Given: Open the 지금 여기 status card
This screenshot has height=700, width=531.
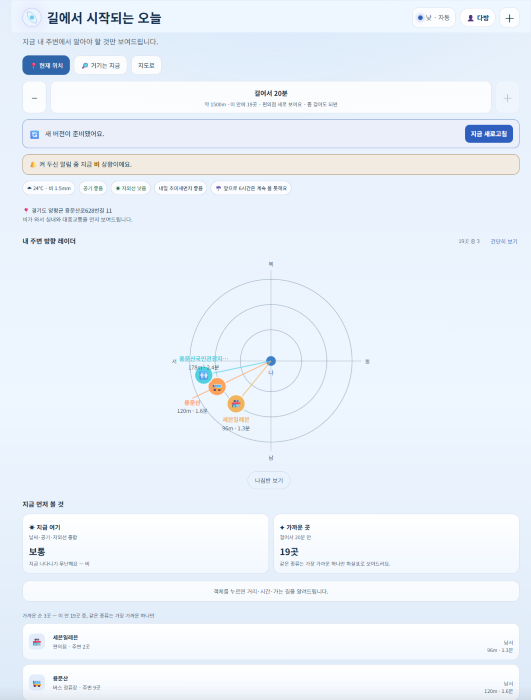Looking at the screenshot, I should coord(146,543).
